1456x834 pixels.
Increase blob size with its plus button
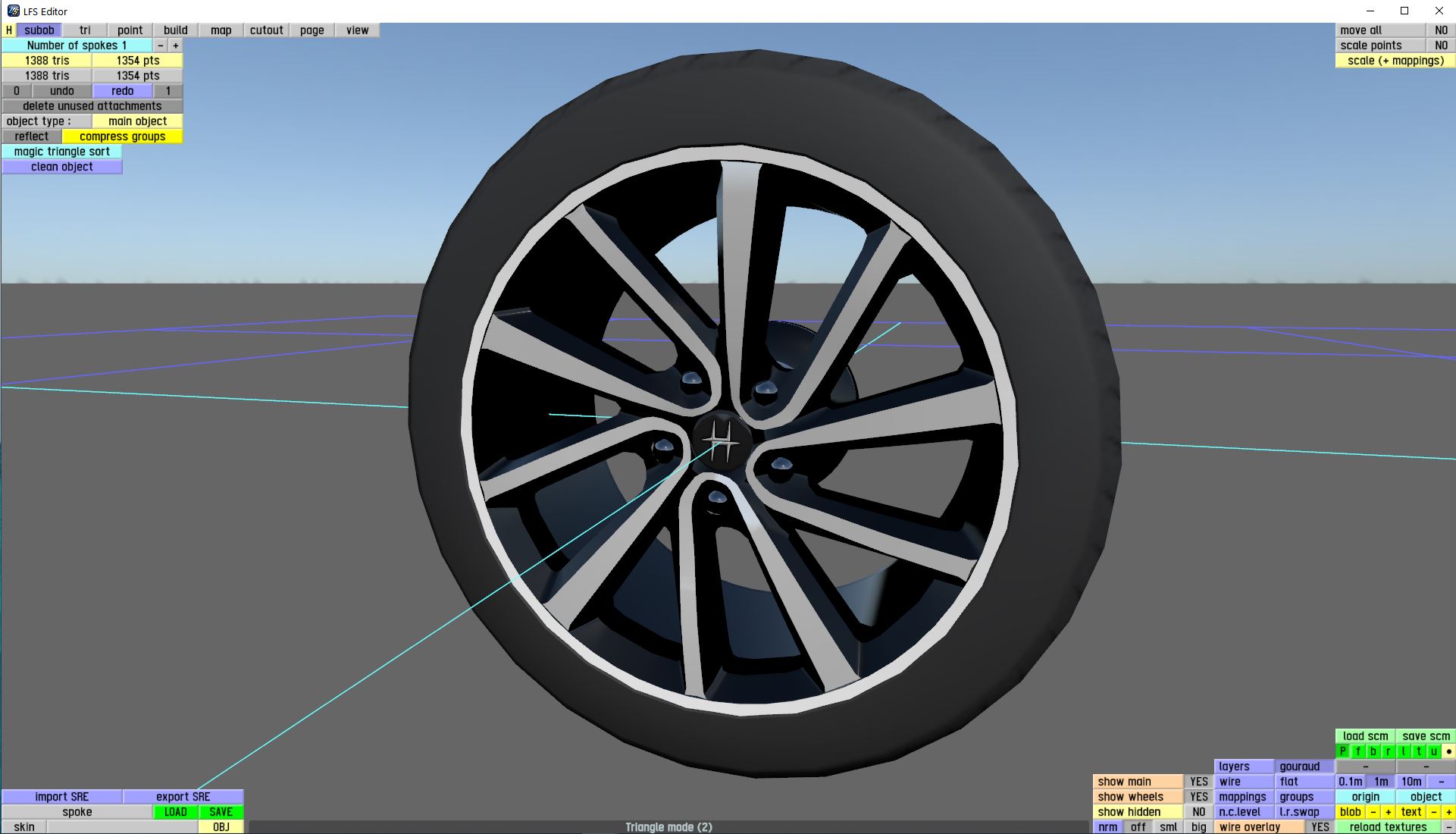pos(1388,812)
